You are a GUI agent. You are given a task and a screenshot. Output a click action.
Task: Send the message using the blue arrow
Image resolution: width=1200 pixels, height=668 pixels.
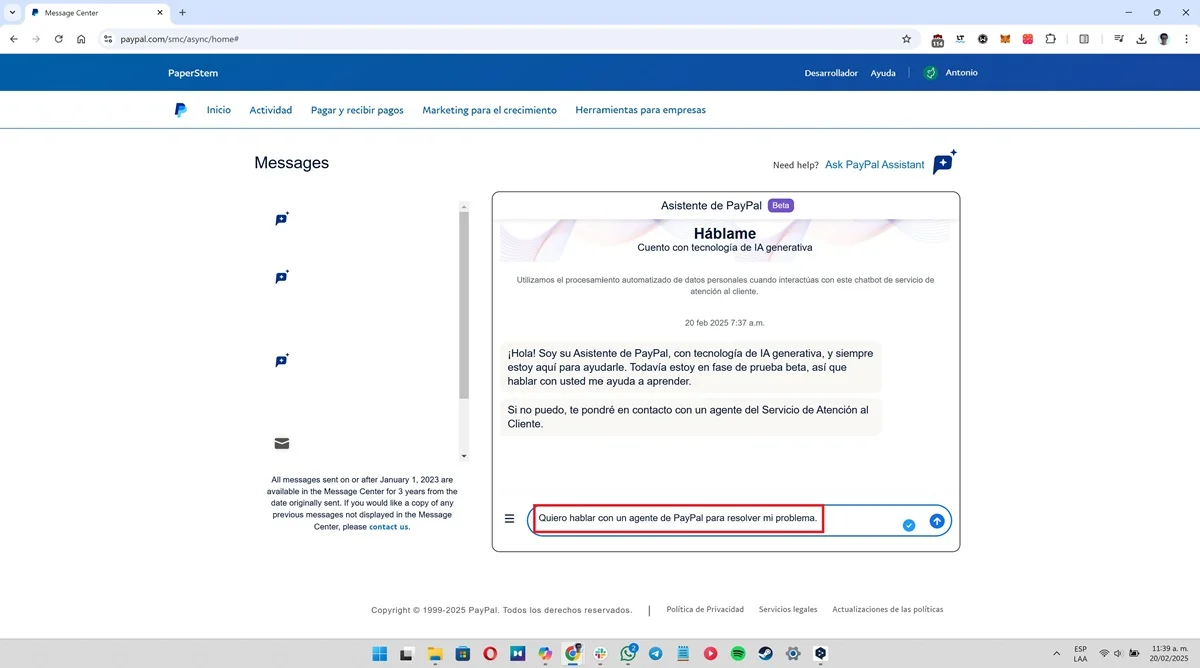coord(936,520)
